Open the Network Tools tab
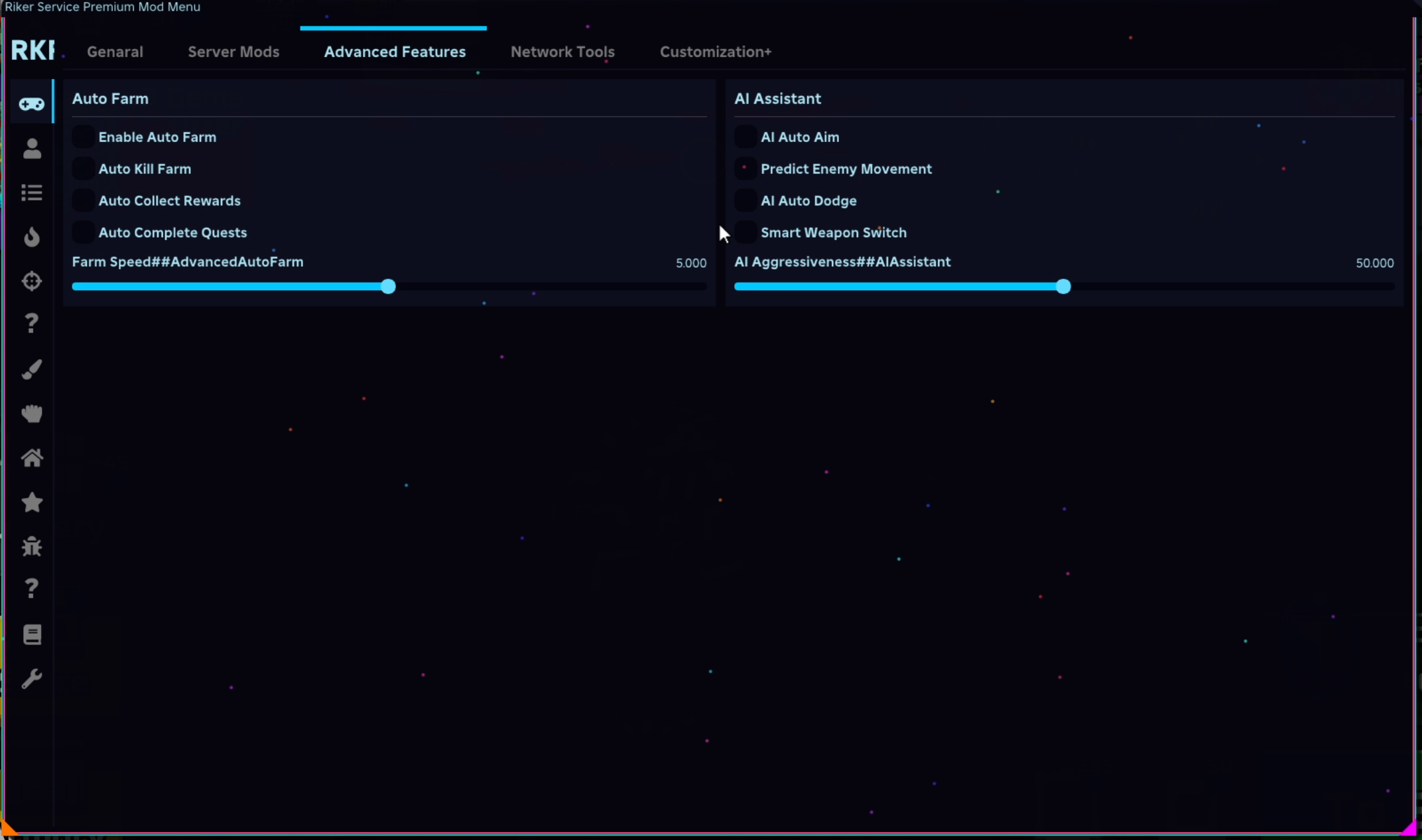 point(562,52)
